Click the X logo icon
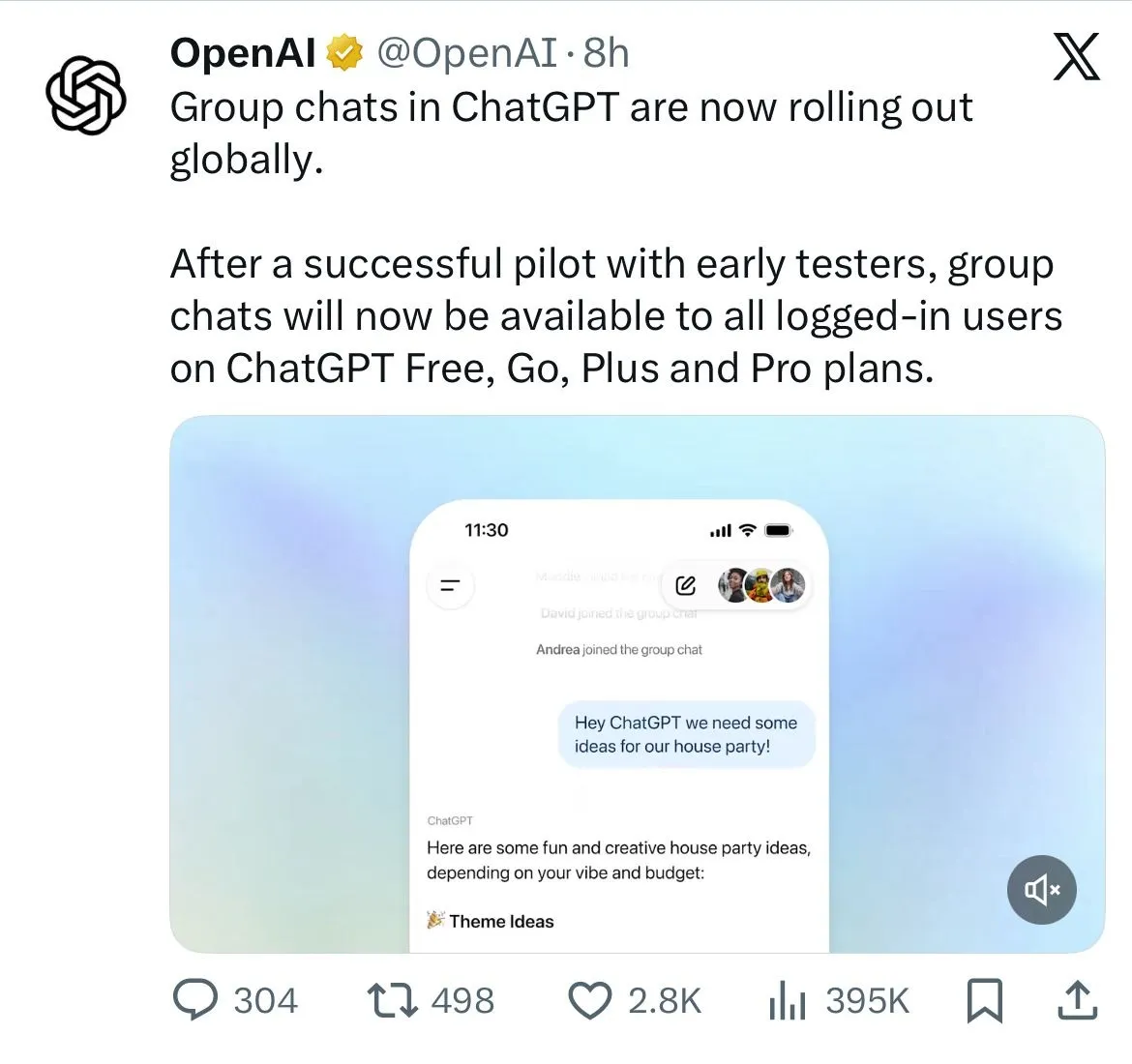Image resolution: width=1132 pixels, height=1064 pixels. [x=1076, y=56]
